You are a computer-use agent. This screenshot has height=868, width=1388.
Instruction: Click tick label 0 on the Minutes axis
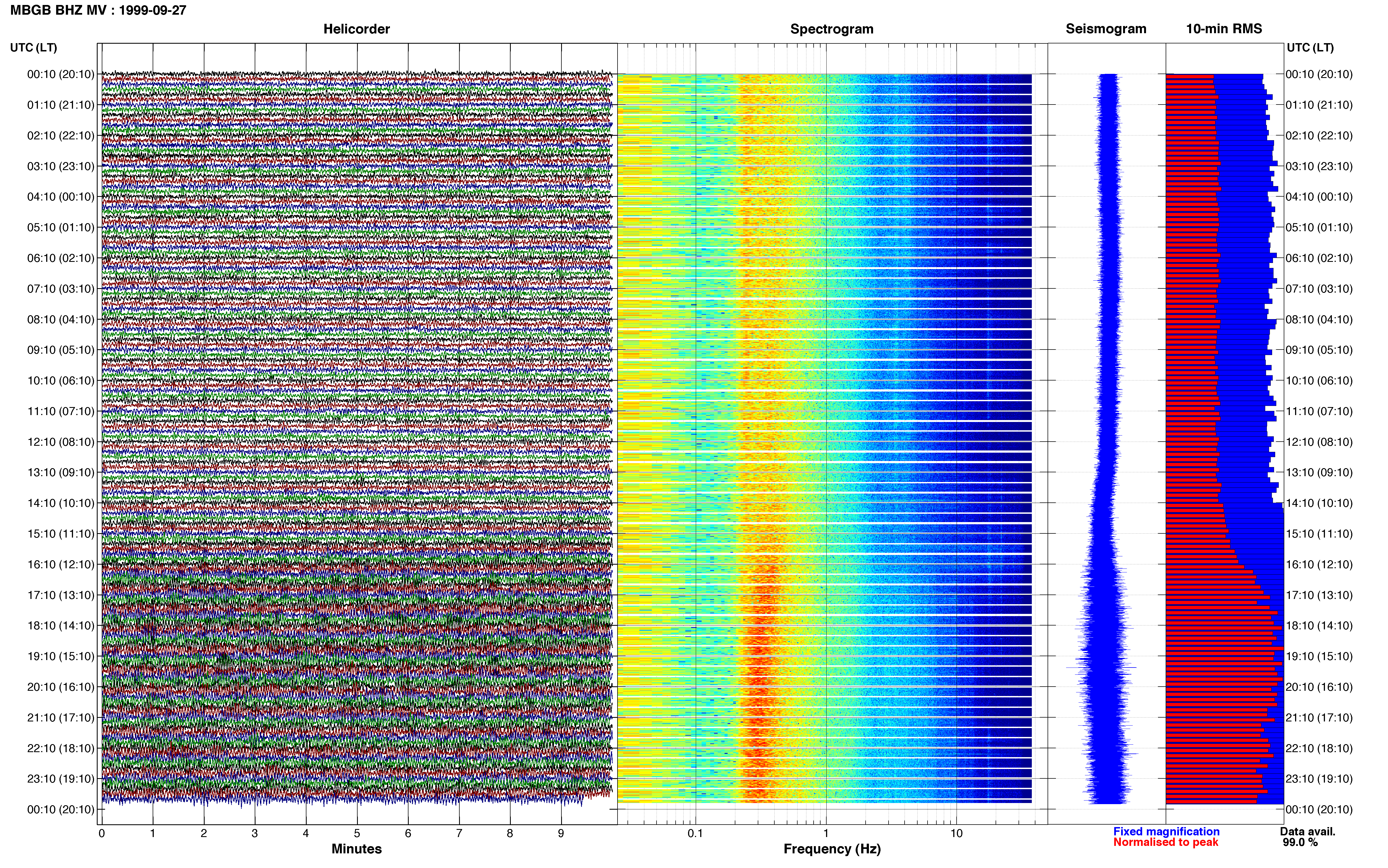point(101,833)
